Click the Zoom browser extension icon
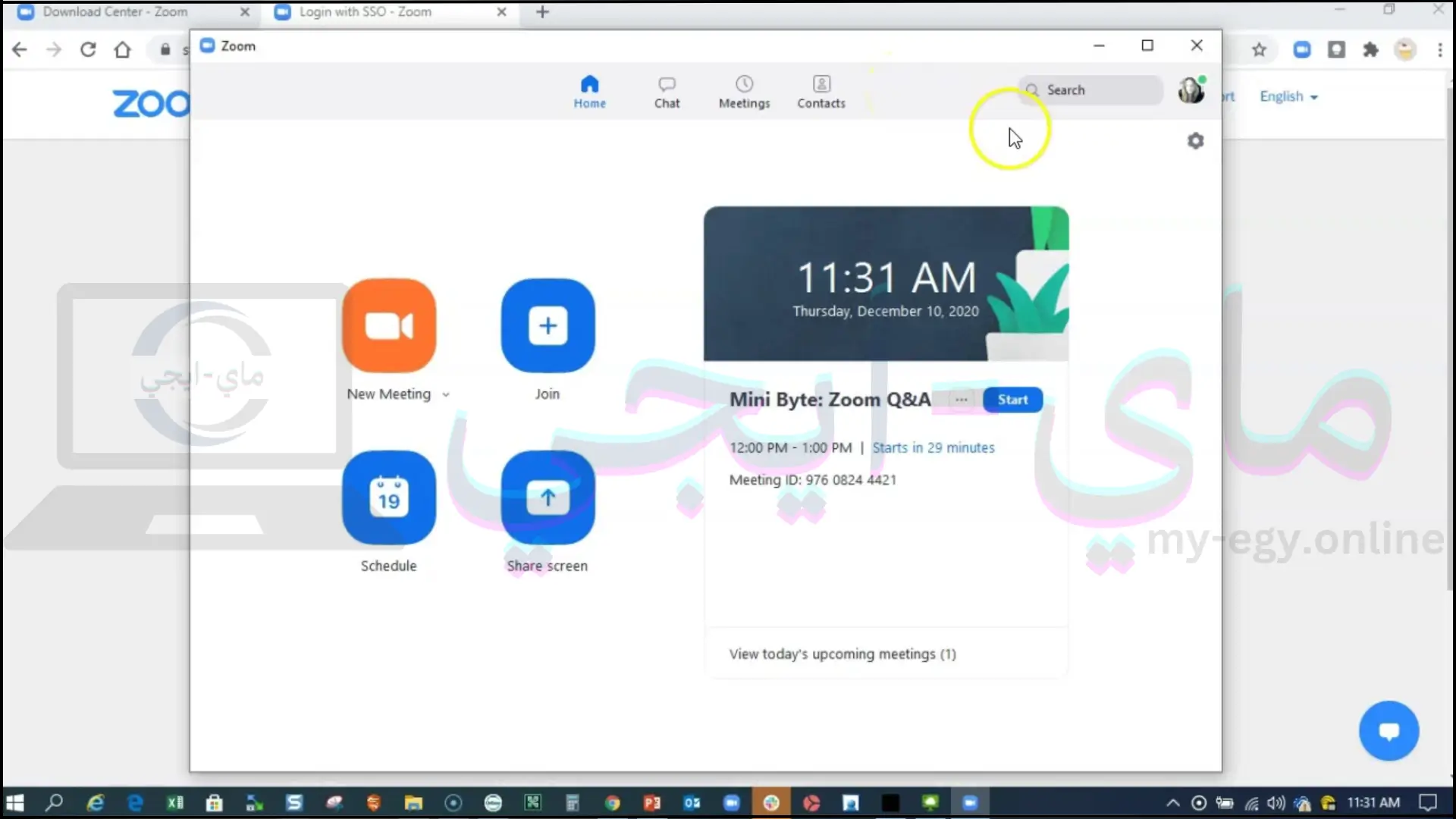This screenshot has height=819, width=1456. point(1302,50)
